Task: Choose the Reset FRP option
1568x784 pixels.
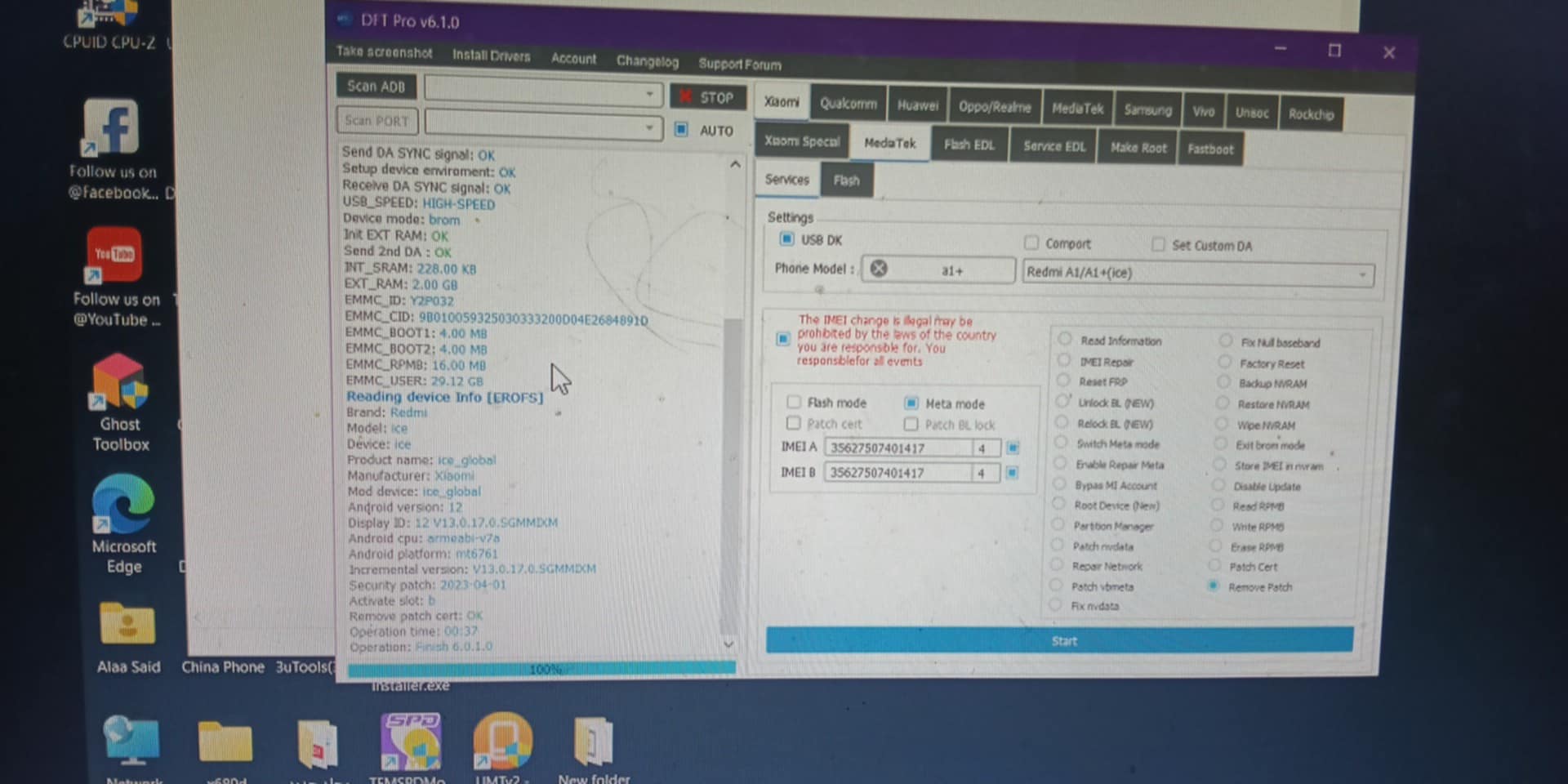Action: coord(1063,381)
